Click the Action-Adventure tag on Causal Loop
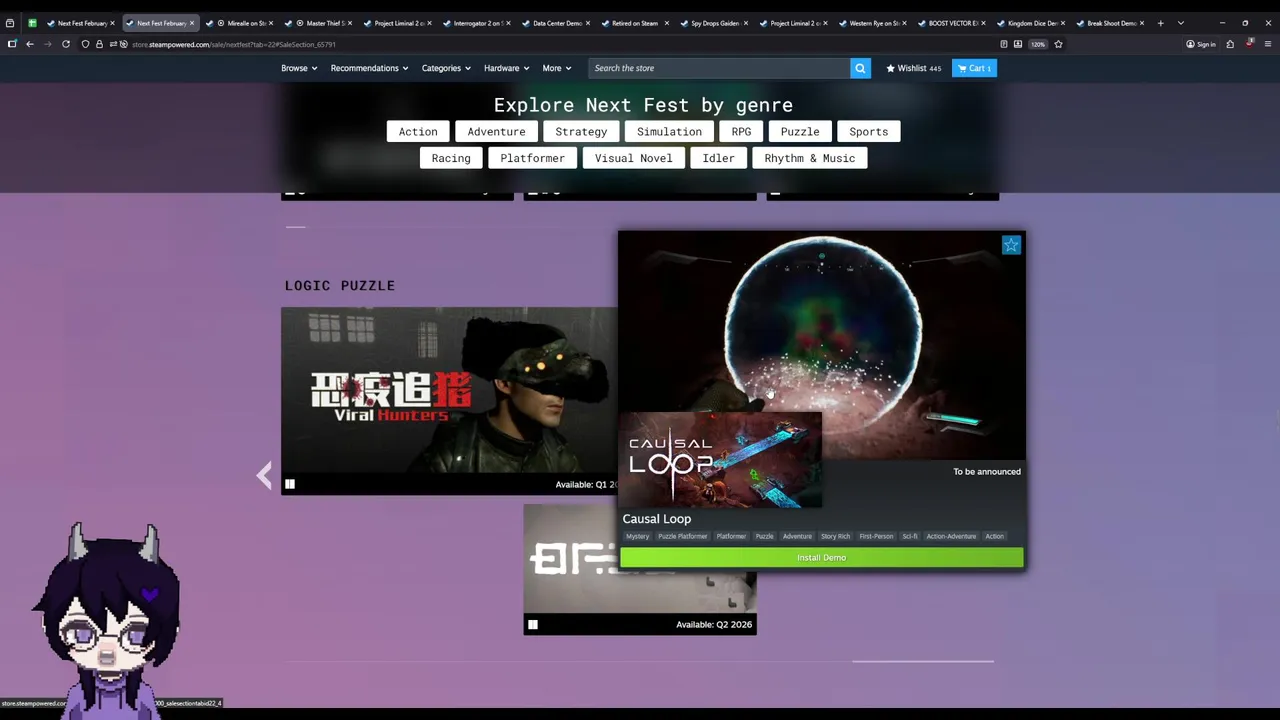 [951, 536]
